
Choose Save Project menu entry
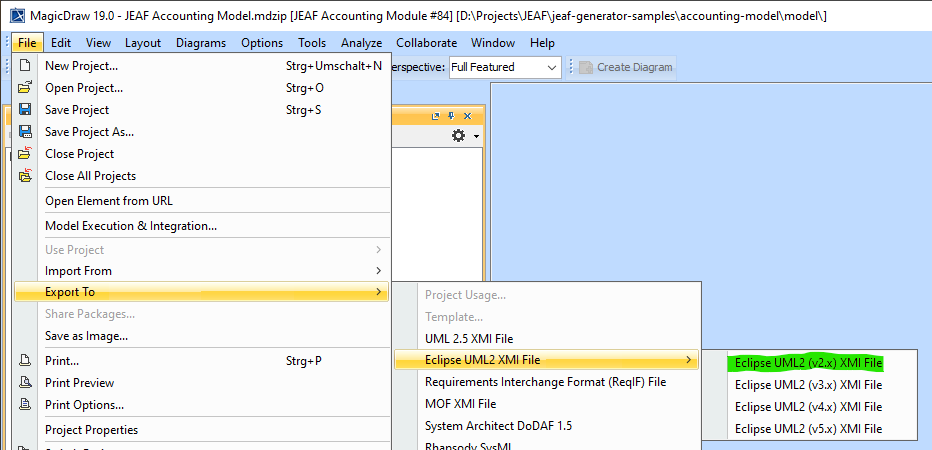pos(201,110)
